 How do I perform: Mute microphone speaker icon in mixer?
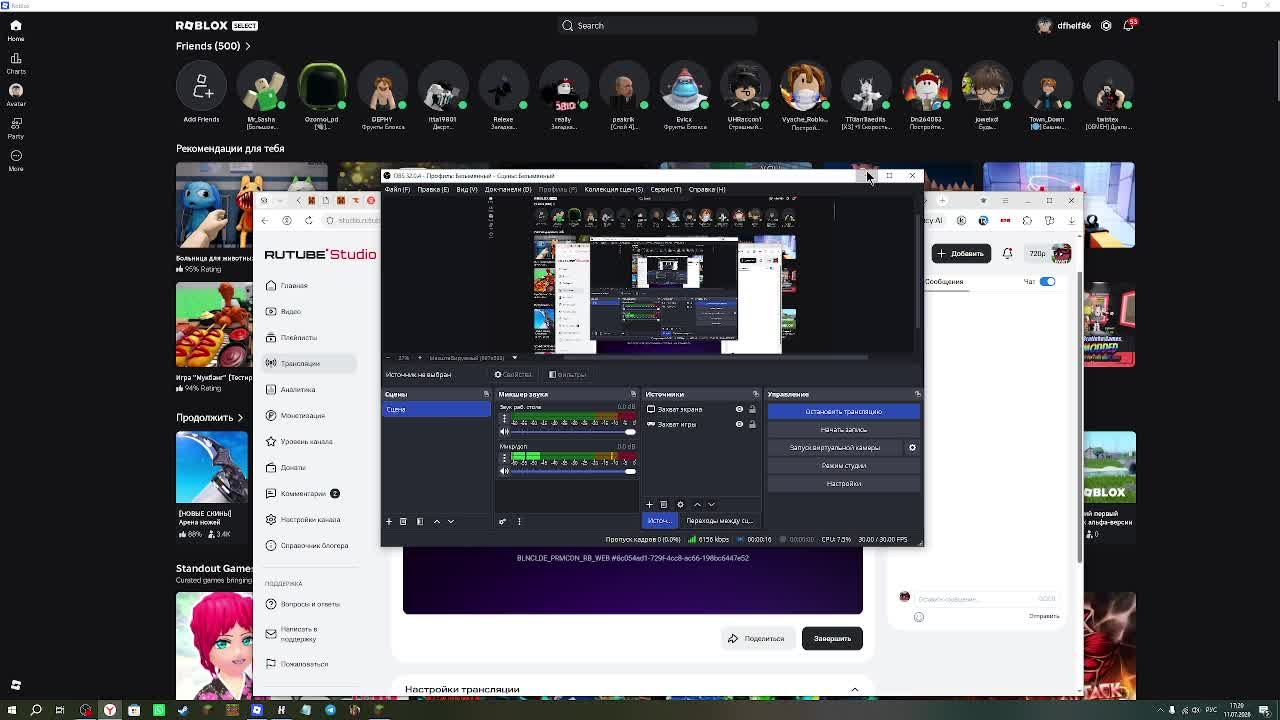(x=504, y=471)
